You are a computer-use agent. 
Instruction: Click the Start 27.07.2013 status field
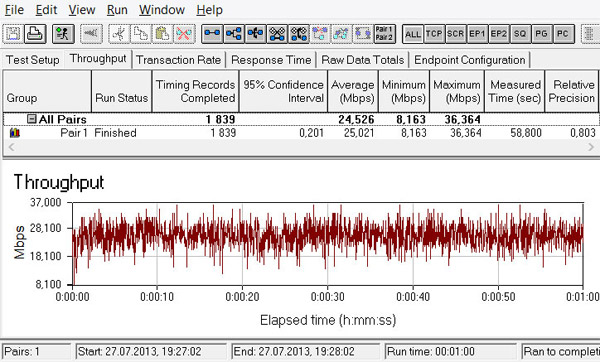[x=151, y=351]
